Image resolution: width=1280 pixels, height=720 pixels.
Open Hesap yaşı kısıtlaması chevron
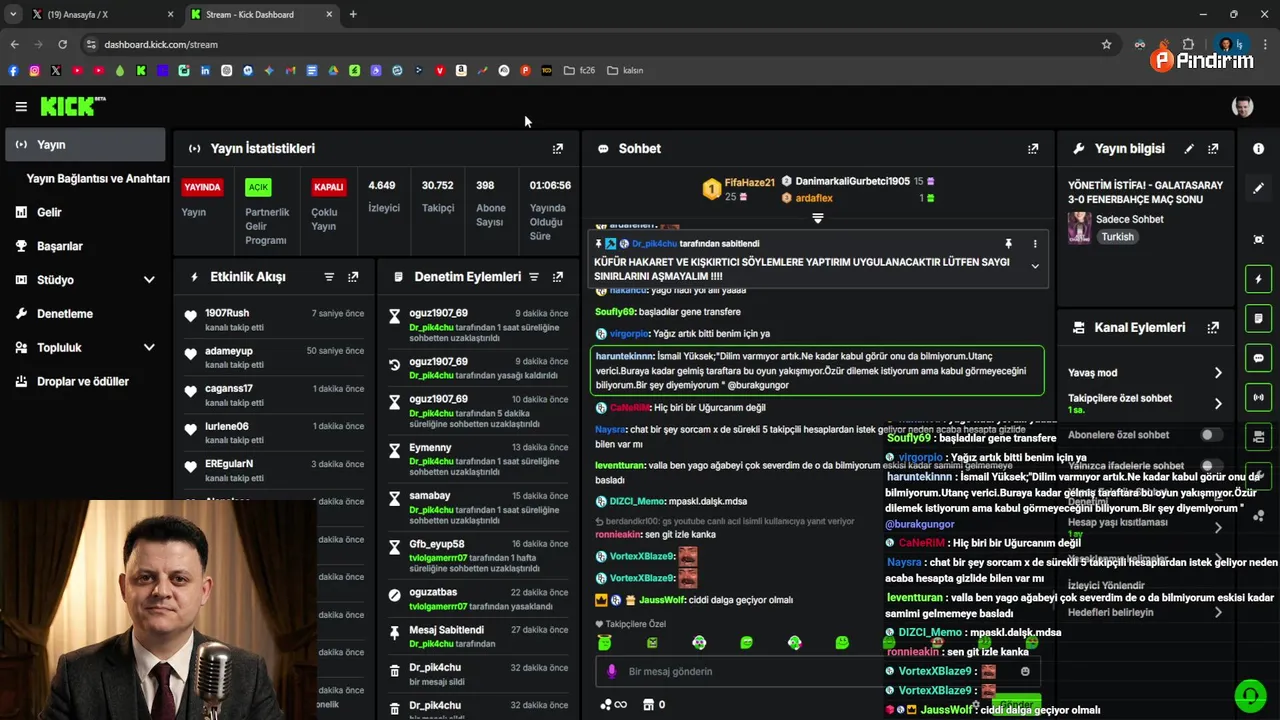tap(1218, 527)
